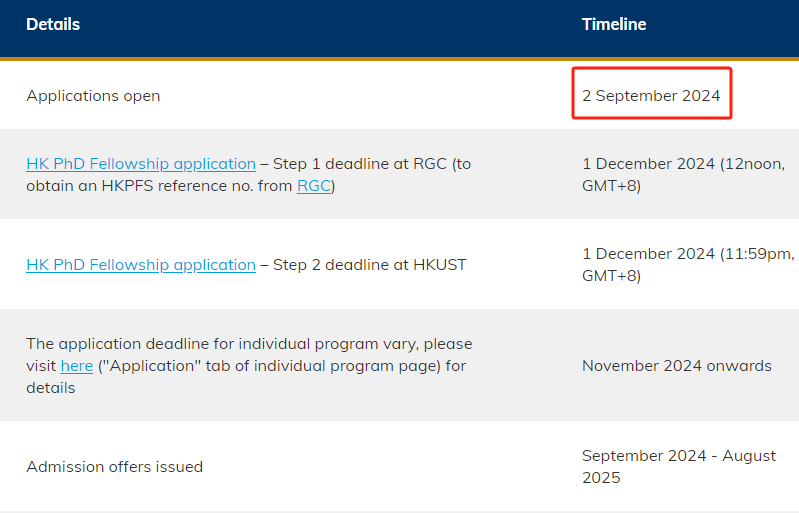Select 'September 2024 - August 2025' timeline cell
799x513 pixels.
point(679,466)
